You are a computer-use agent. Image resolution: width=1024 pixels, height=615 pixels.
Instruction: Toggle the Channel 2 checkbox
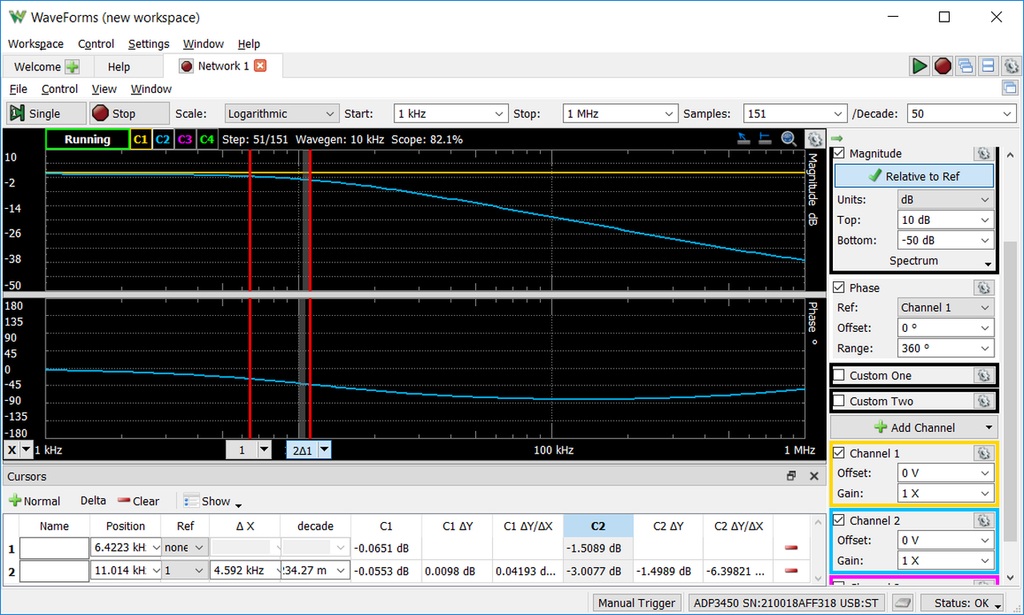coord(840,521)
